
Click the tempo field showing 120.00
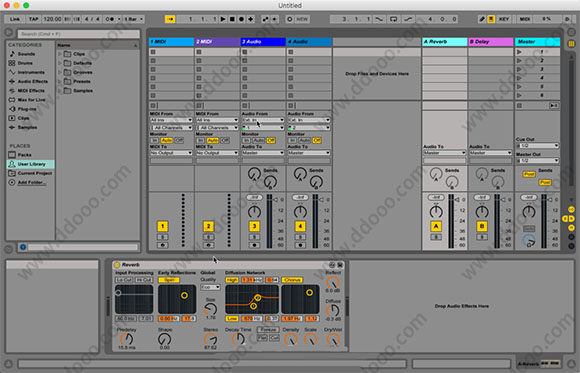pyautogui.click(x=52, y=19)
